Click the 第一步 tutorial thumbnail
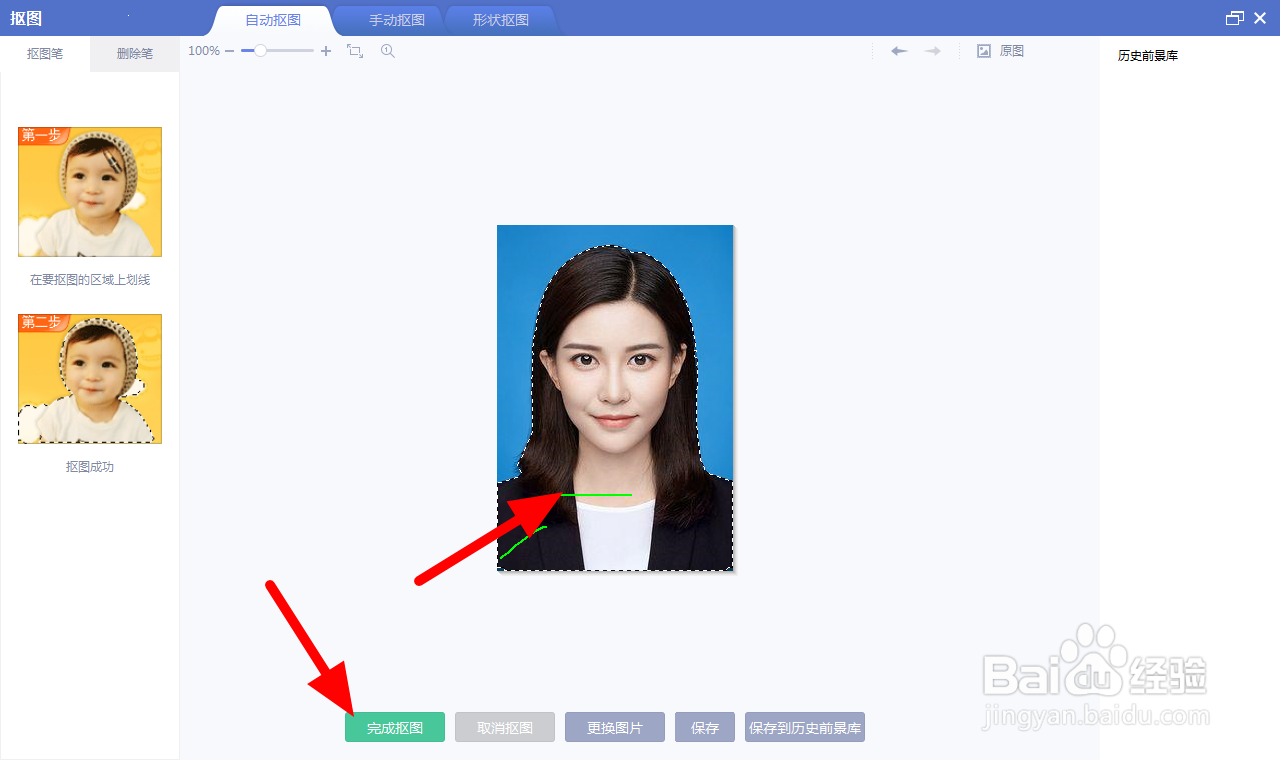Image resolution: width=1280 pixels, height=760 pixels. [x=90, y=192]
